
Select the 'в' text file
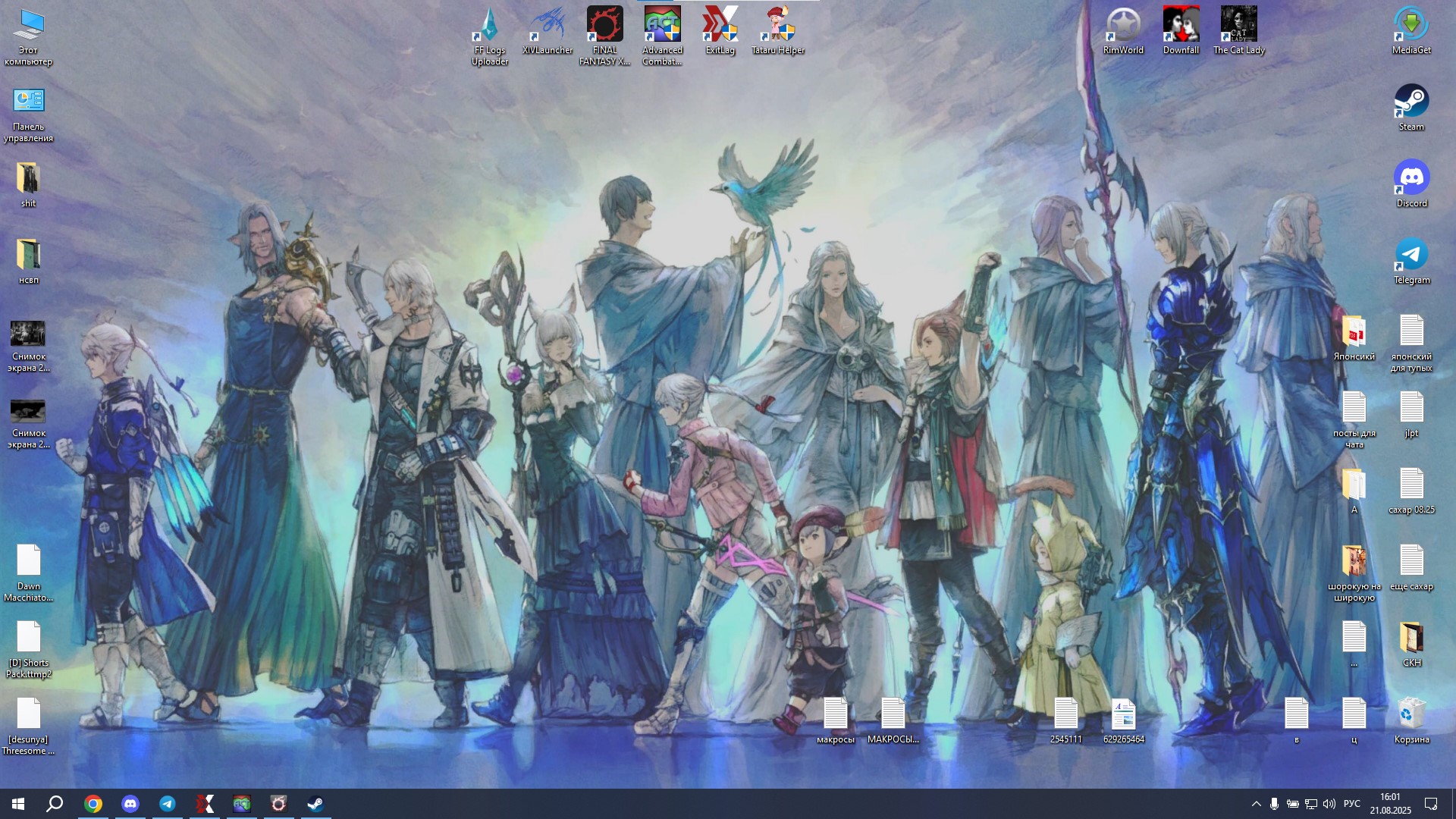coord(1297,720)
